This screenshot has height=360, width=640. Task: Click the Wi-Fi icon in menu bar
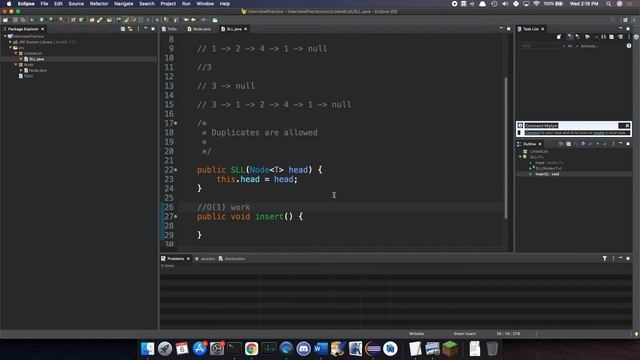536,4
